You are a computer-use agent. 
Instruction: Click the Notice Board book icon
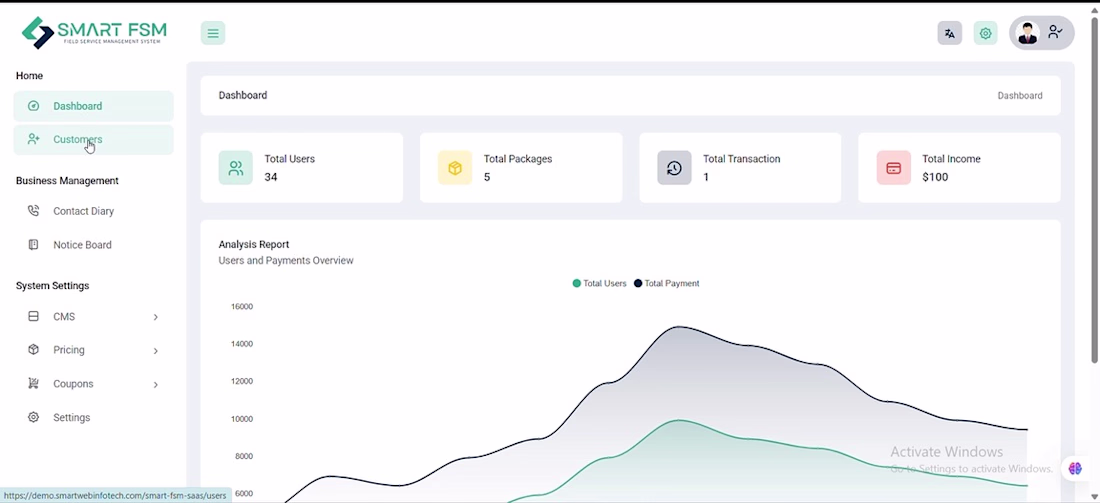(x=33, y=244)
